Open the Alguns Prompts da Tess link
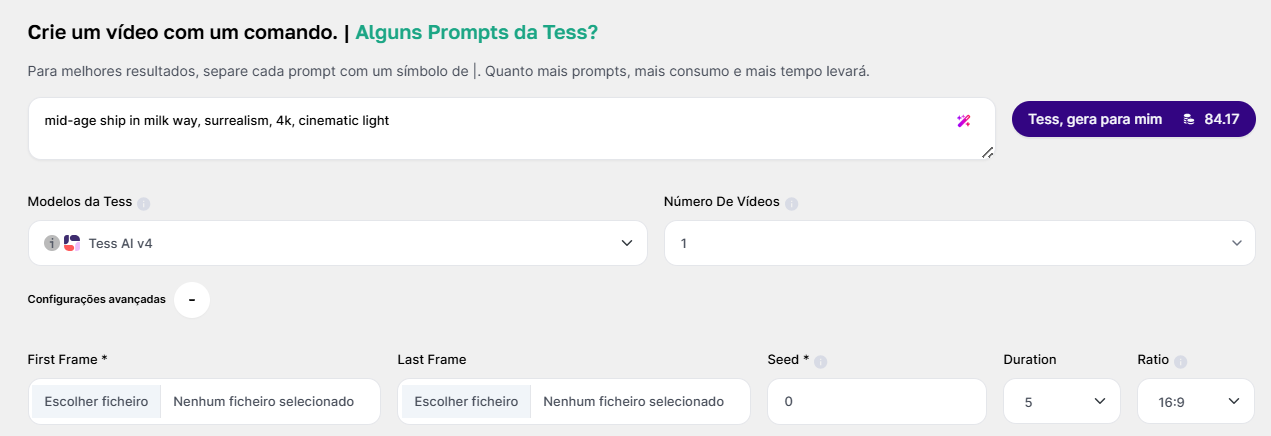 coord(476,32)
